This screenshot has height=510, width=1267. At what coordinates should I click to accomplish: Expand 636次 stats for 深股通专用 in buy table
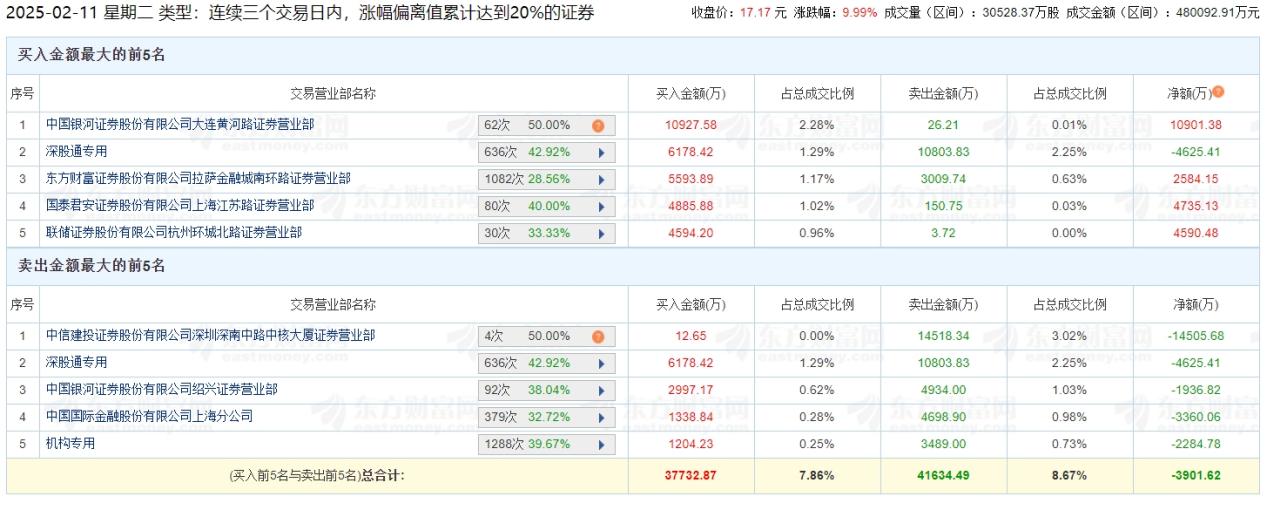point(602,153)
